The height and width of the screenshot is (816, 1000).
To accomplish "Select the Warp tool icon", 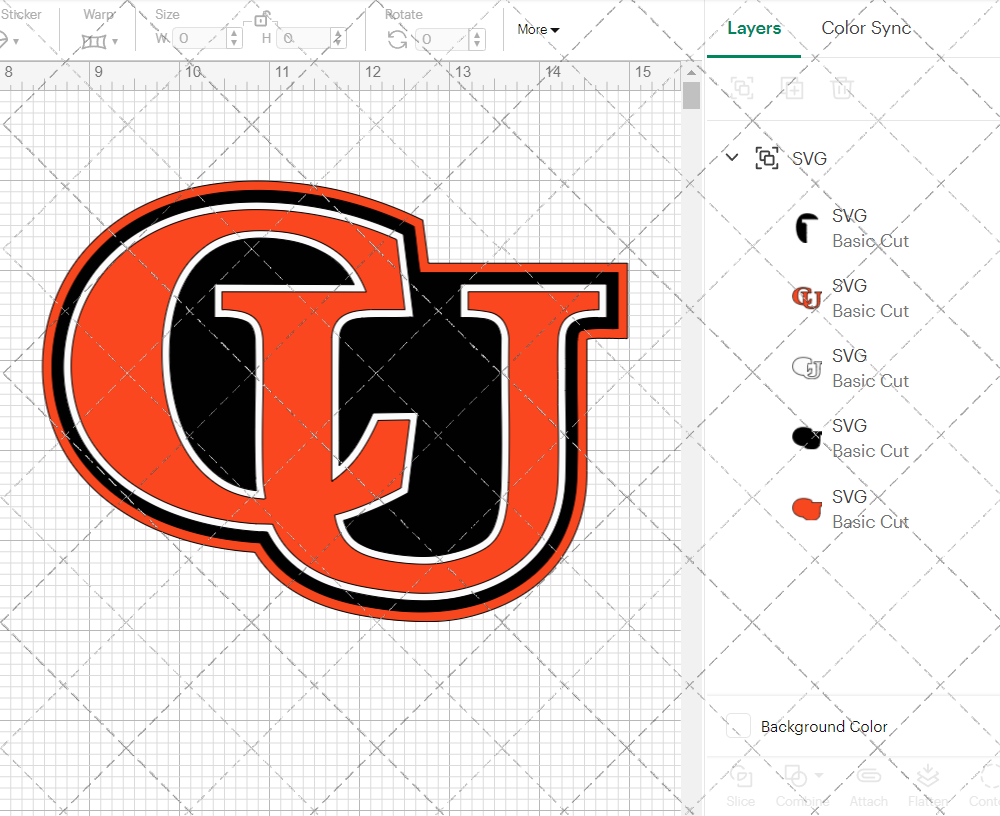I will point(94,40).
